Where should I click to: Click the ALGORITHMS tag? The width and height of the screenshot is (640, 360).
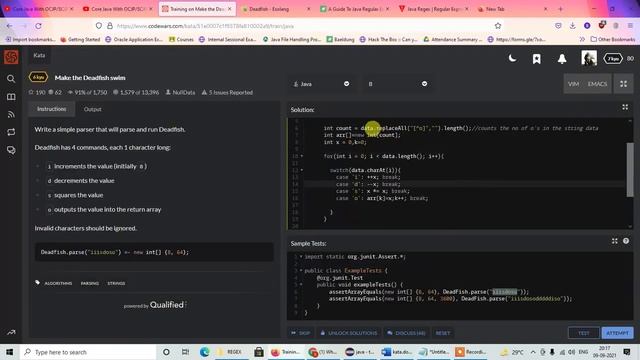pos(58,283)
